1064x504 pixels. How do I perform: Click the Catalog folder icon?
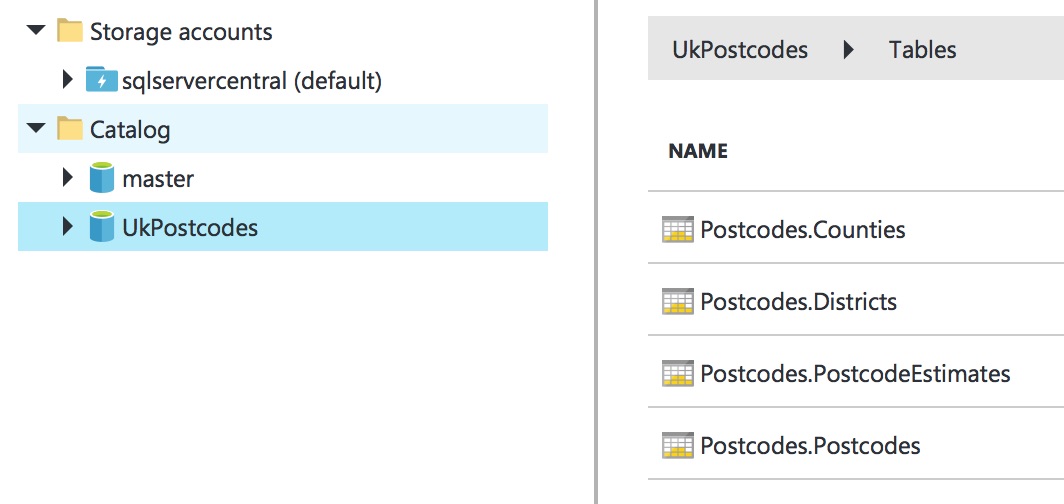[x=69, y=129]
